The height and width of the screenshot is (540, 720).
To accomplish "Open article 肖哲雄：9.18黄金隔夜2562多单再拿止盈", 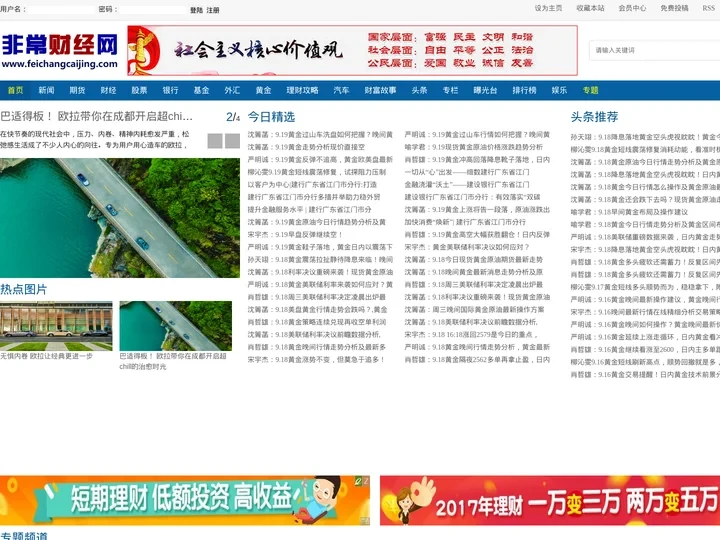I will pyautogui.click(x=477, y=360).
